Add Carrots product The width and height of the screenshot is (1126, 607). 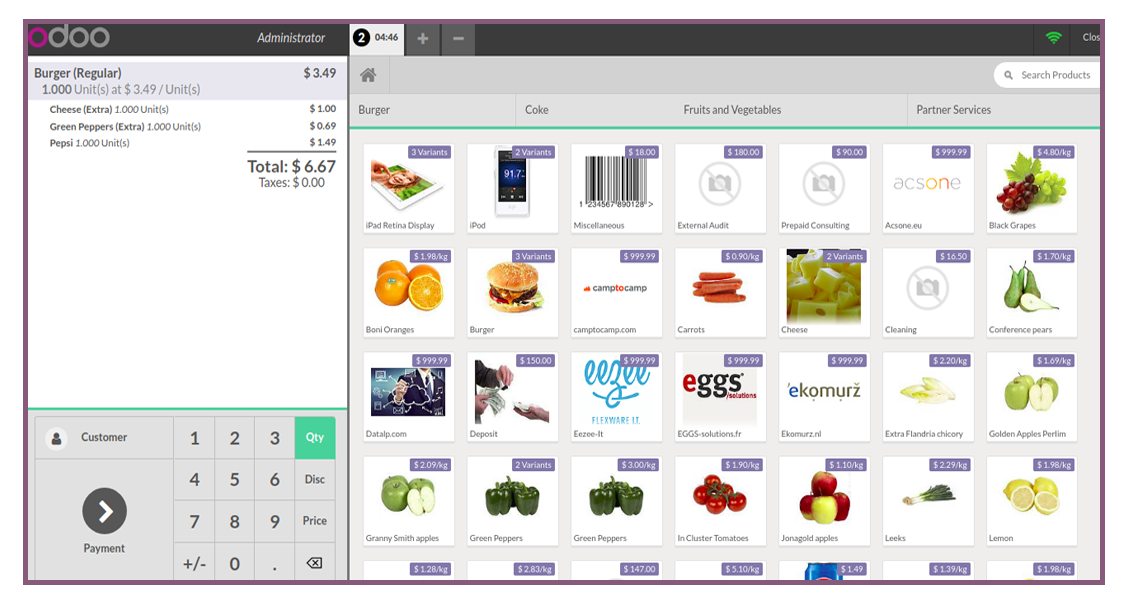[x=720, y=292]
